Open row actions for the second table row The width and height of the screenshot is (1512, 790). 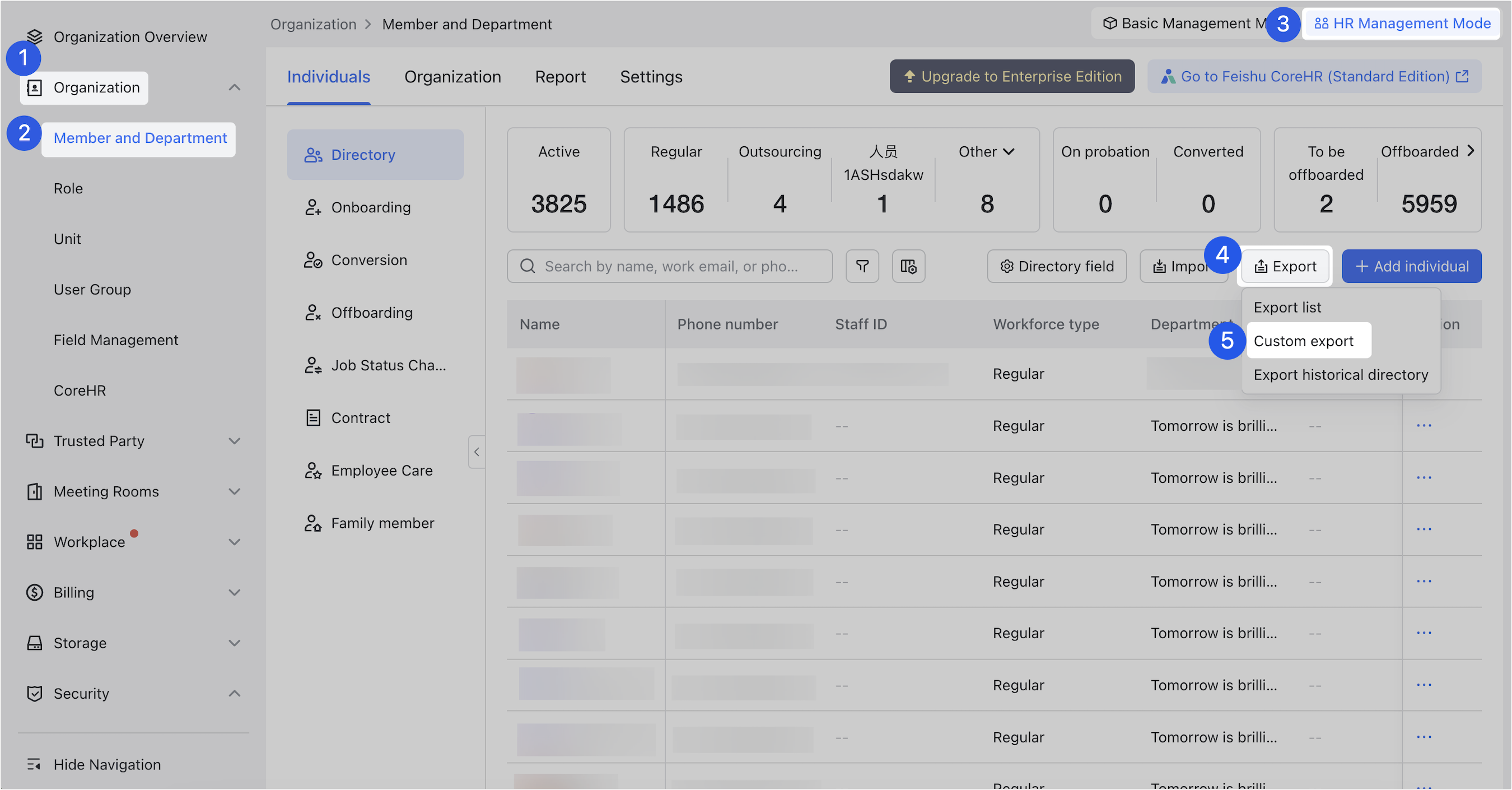(1424, 425)
